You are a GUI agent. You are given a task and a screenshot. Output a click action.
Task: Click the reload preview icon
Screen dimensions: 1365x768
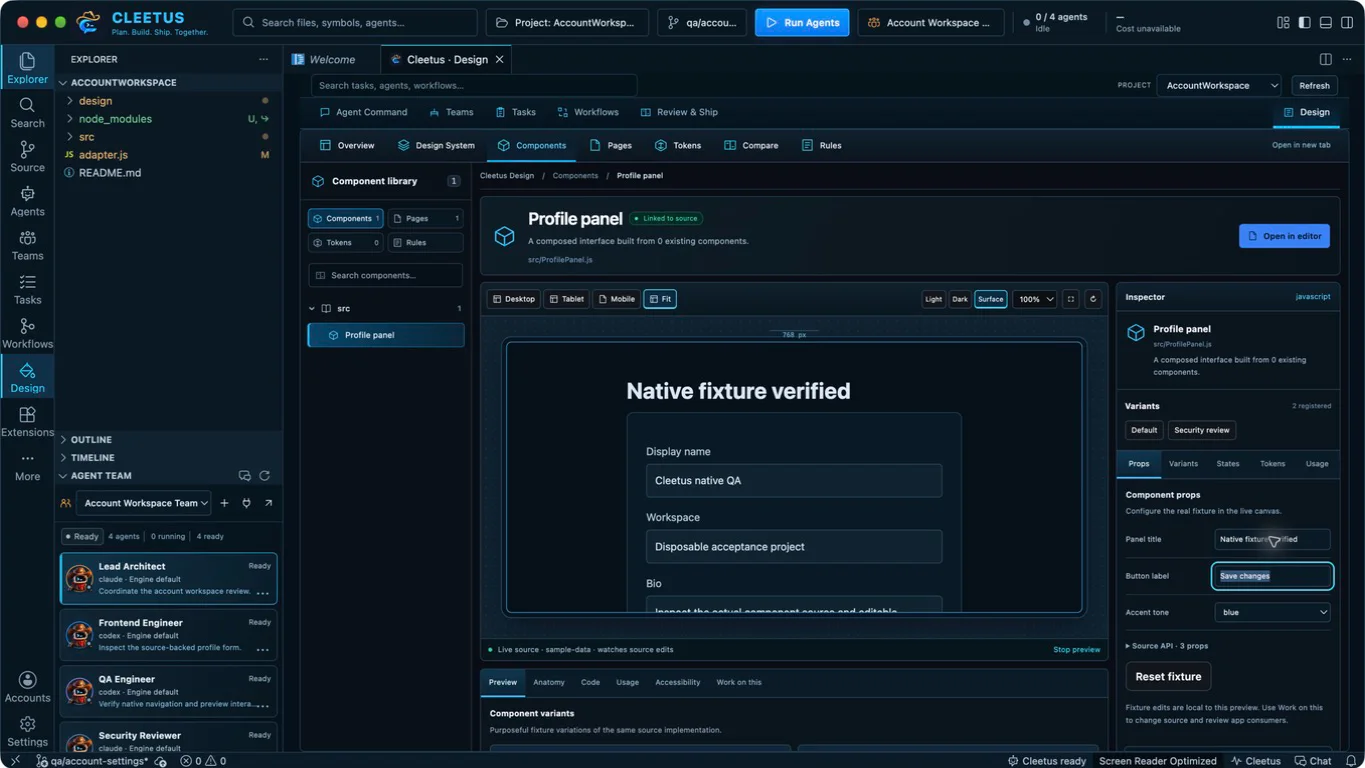point(1093,299)
